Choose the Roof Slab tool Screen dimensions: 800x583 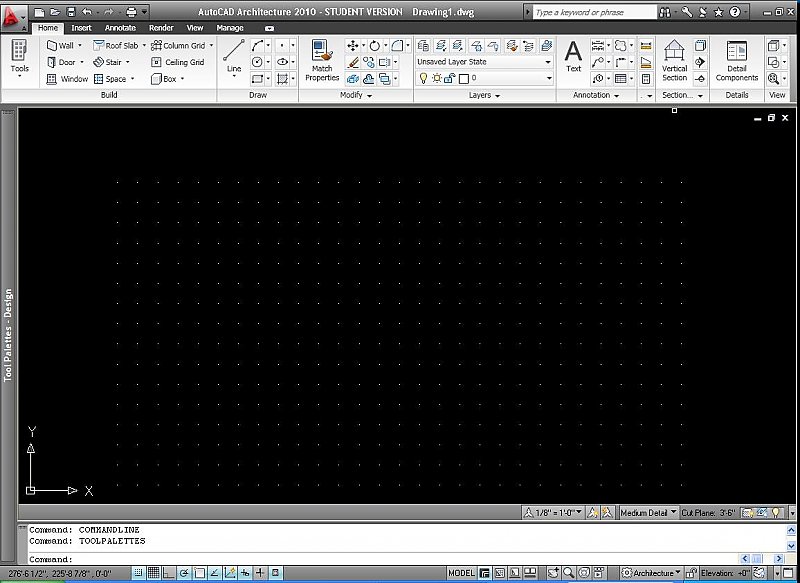click(115, 45)
